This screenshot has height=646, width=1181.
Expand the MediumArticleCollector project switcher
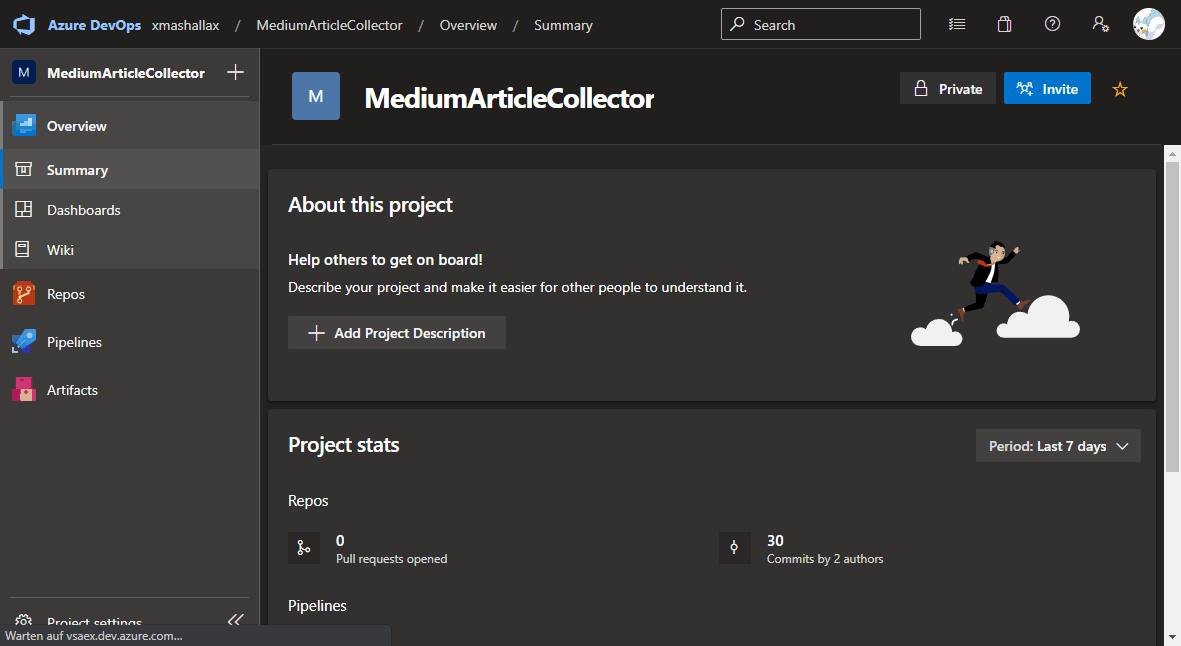[x=113, y=72]
